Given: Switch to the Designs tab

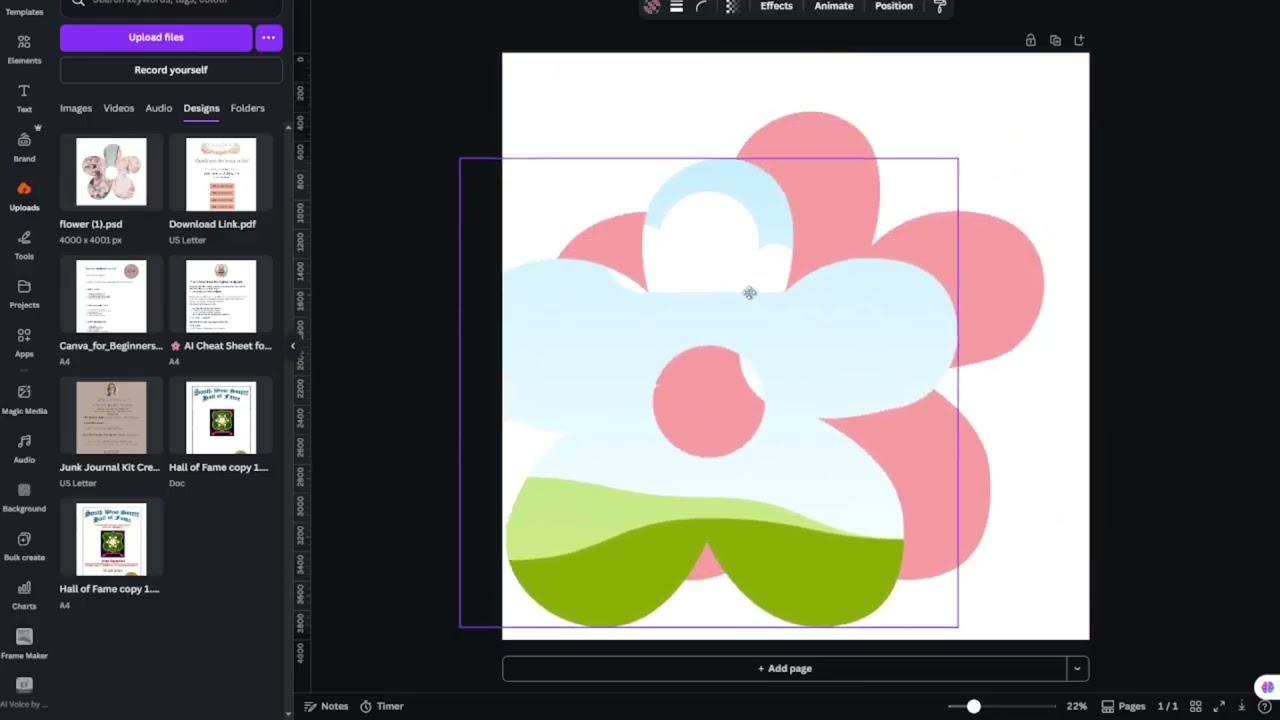Looking at the screenshot, I should tap(201, 108).
